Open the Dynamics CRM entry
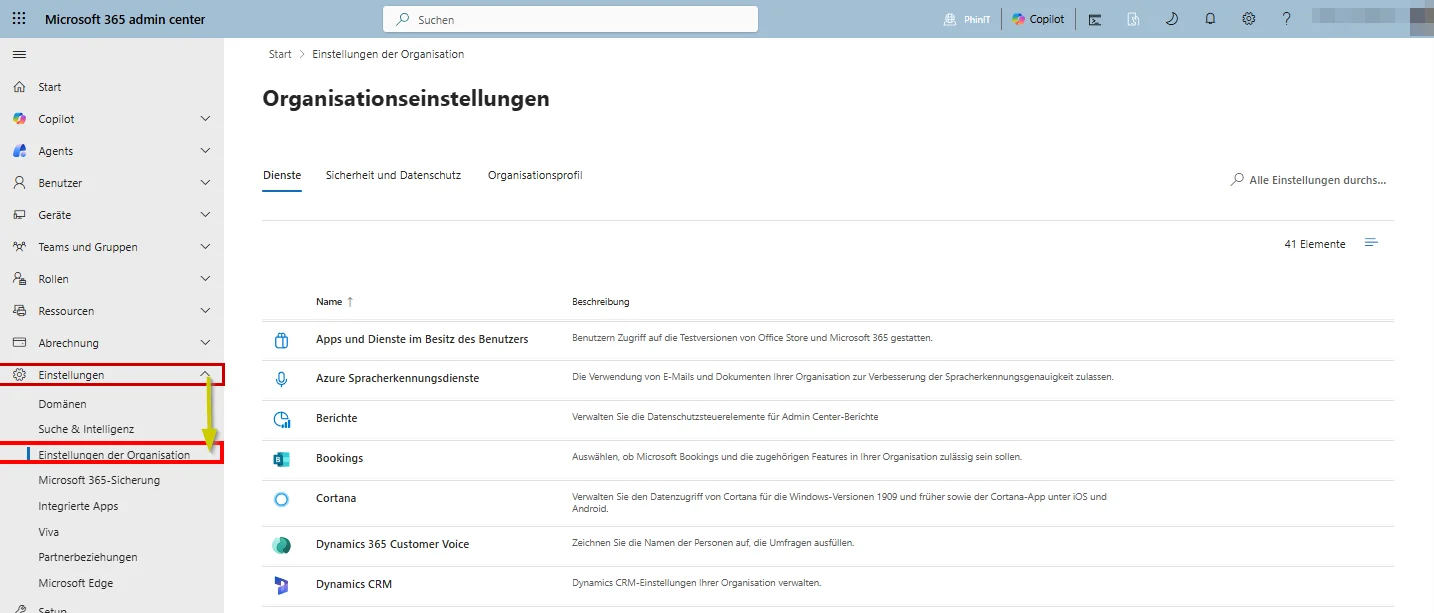This screenshot has width=1434, height=613. tap(354, 584)
